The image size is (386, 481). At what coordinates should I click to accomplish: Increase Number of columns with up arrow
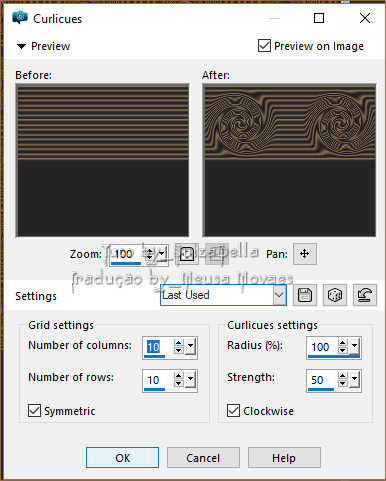[179, 343]
